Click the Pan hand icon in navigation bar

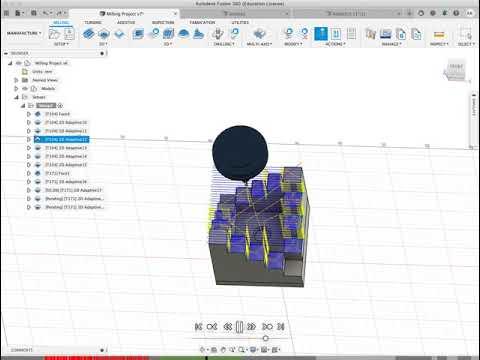[223, 350]
